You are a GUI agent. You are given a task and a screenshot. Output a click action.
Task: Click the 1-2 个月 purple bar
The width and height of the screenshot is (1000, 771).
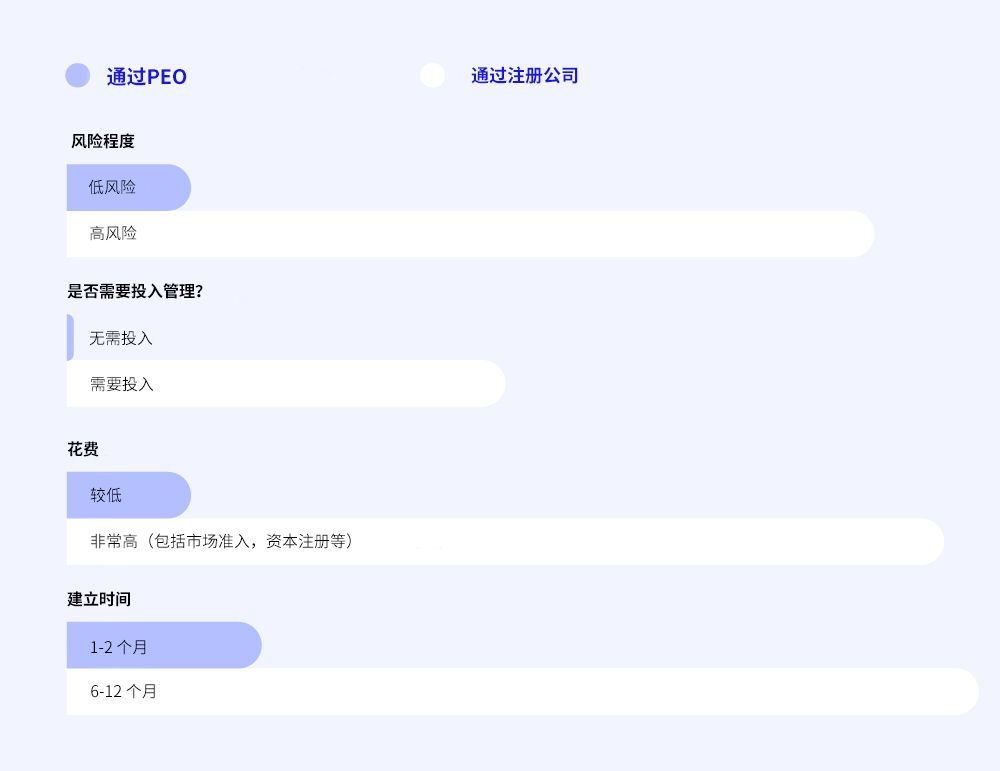[163, 646]
